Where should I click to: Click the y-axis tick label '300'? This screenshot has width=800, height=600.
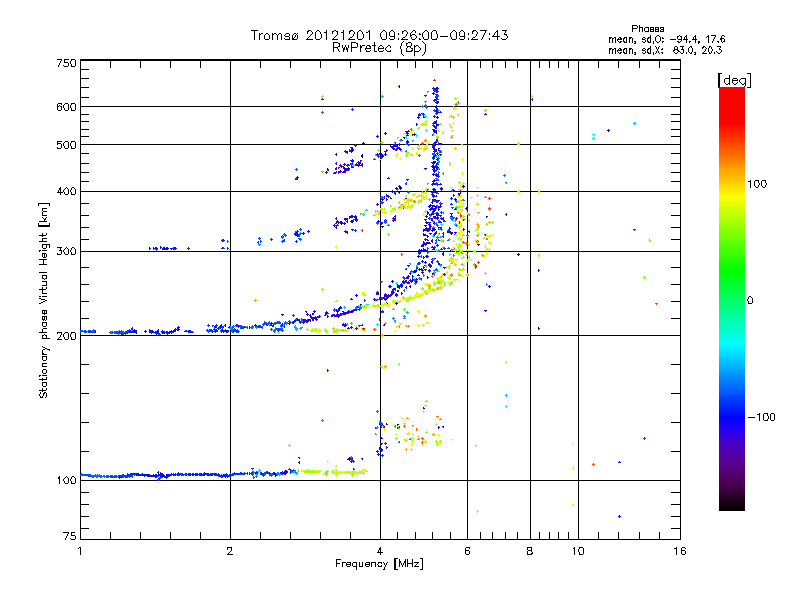pos(66,252)
